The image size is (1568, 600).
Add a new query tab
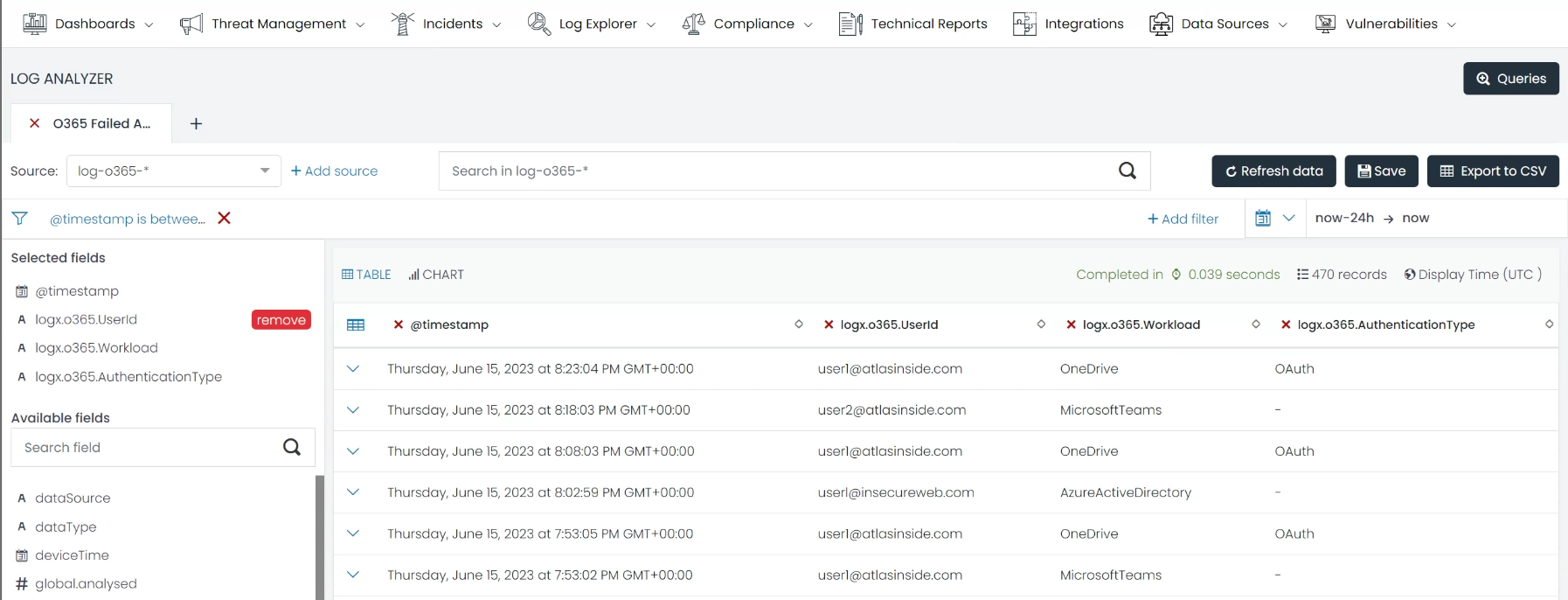197,124
